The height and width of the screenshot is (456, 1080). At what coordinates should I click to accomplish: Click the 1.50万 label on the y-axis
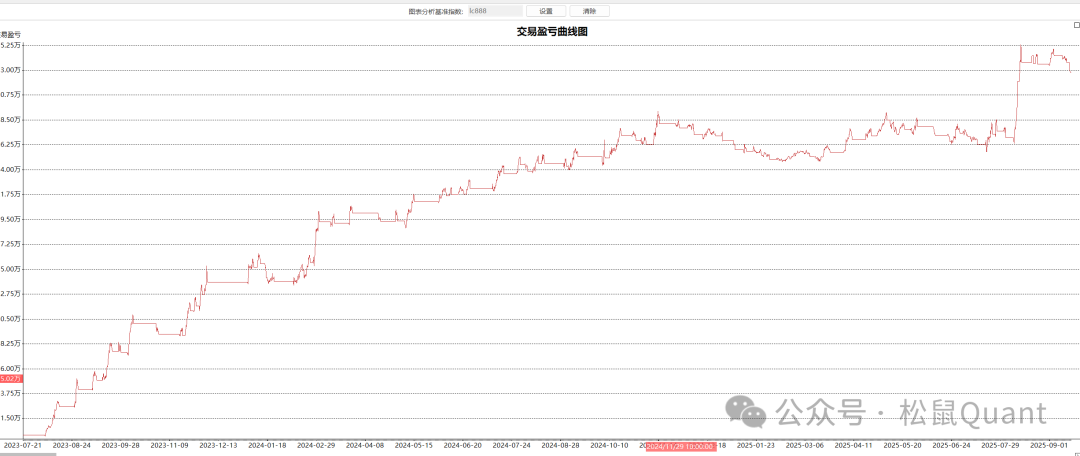12,418
